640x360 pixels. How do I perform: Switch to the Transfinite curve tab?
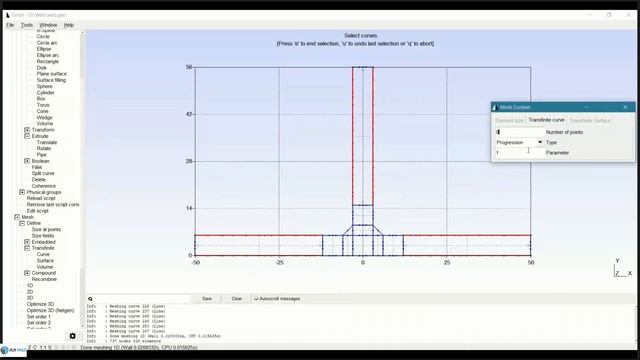coord(546,120)
